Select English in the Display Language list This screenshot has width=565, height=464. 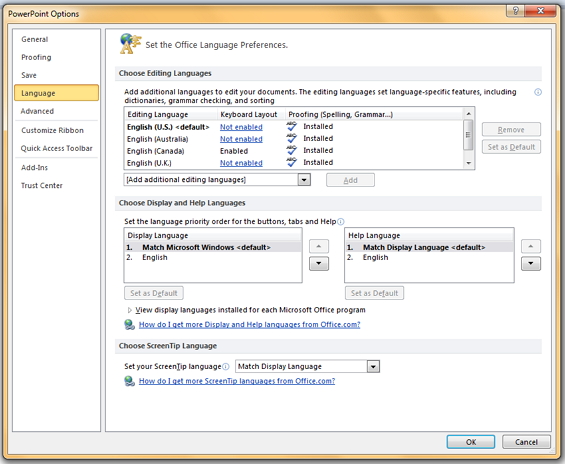point(213,257)
